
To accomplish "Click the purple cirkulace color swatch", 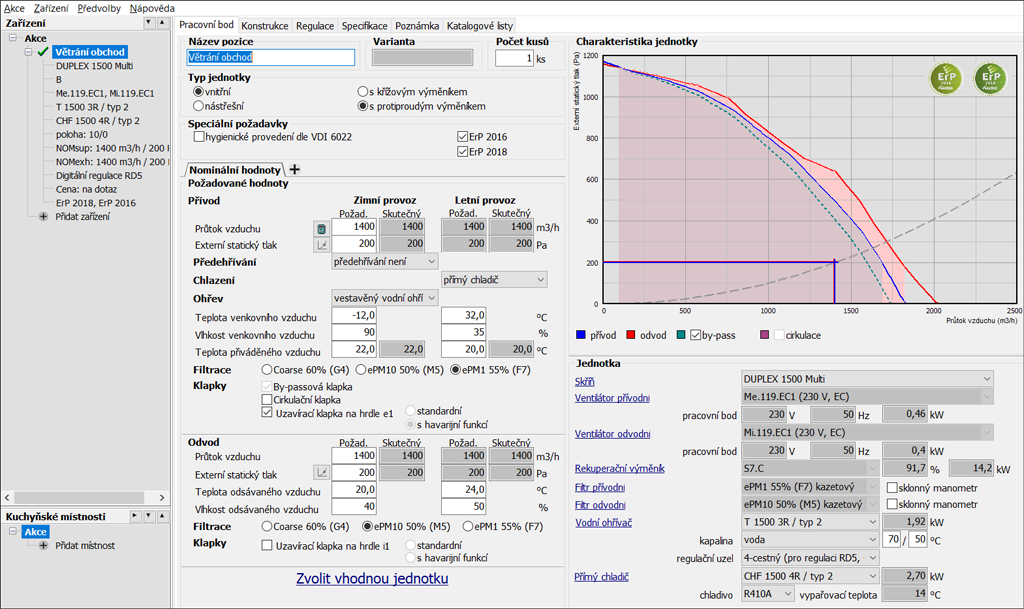I will [x=765, y=335].
